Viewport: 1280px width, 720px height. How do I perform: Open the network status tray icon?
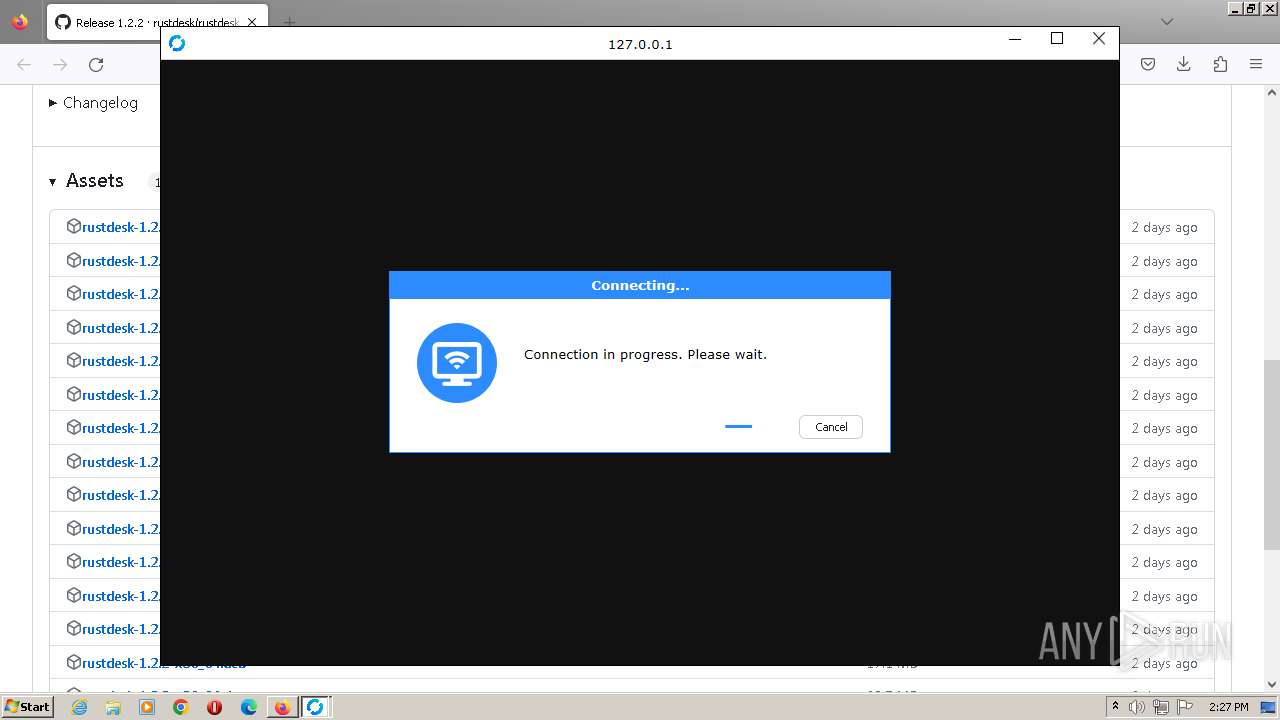pyautogui.click(x=1160, y=707)
